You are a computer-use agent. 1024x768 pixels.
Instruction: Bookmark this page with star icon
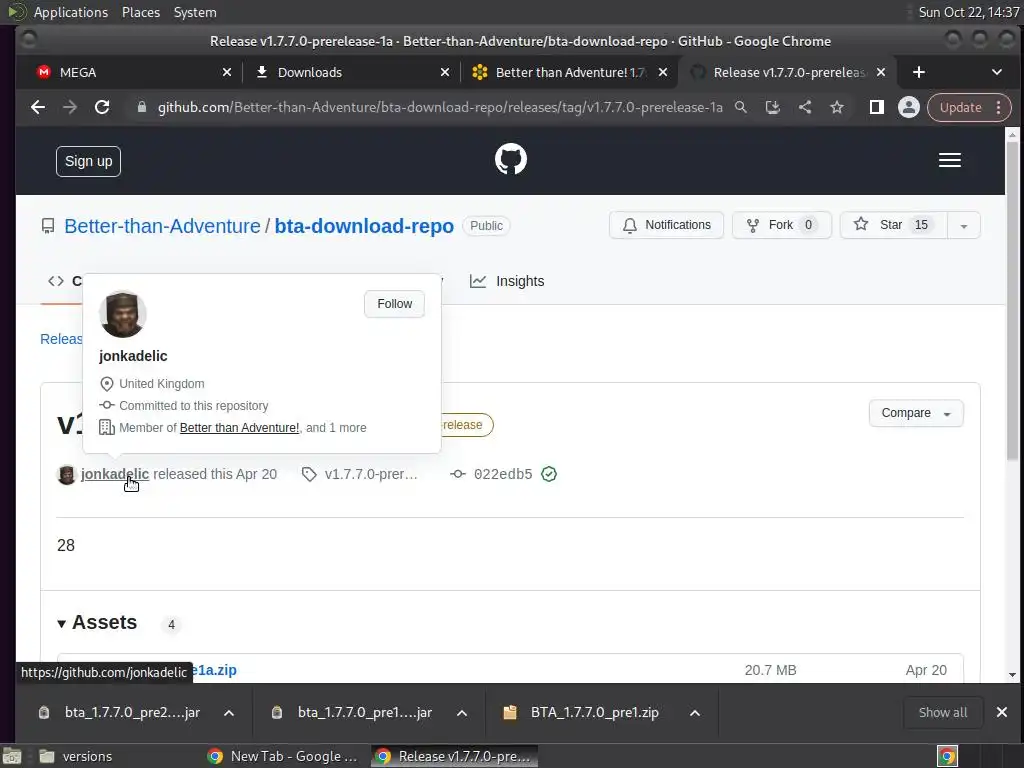837,107
